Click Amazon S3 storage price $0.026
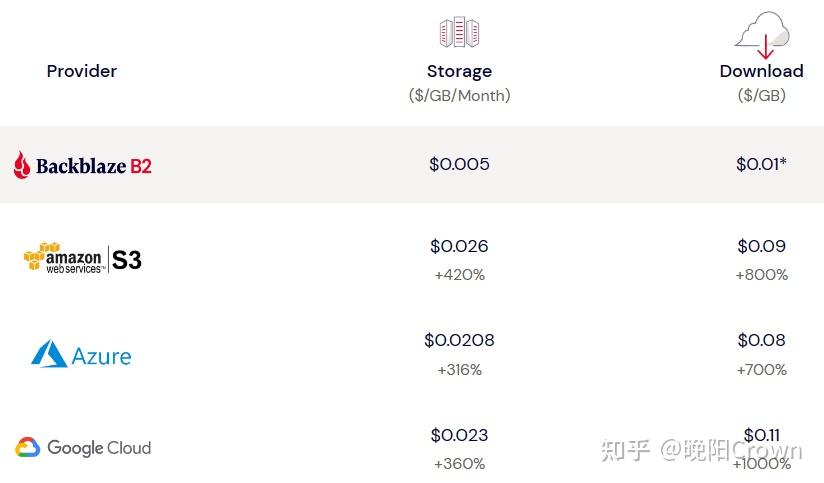 [x=459, y=246]
